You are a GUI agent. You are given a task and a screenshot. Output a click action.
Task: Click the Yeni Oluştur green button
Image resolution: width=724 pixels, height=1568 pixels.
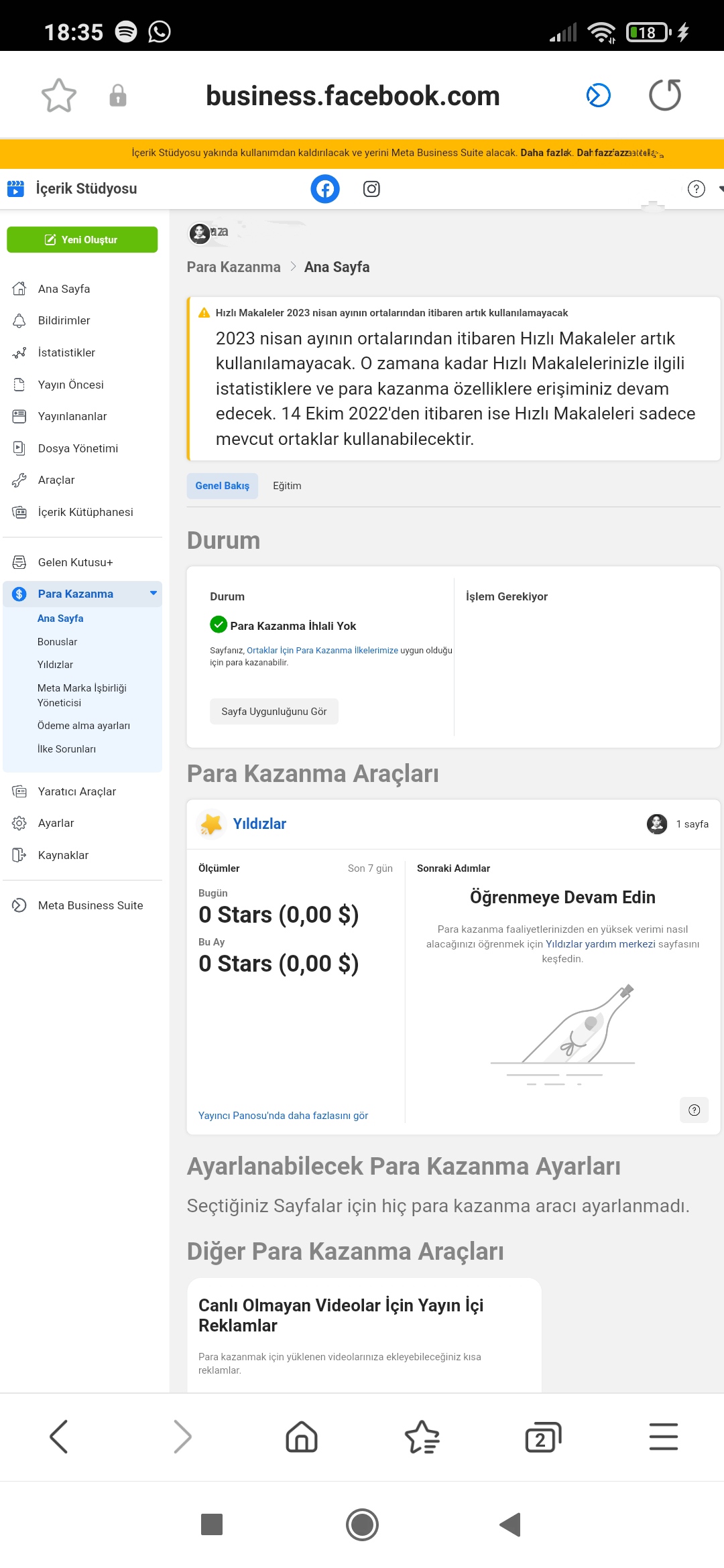coord(82,239)
